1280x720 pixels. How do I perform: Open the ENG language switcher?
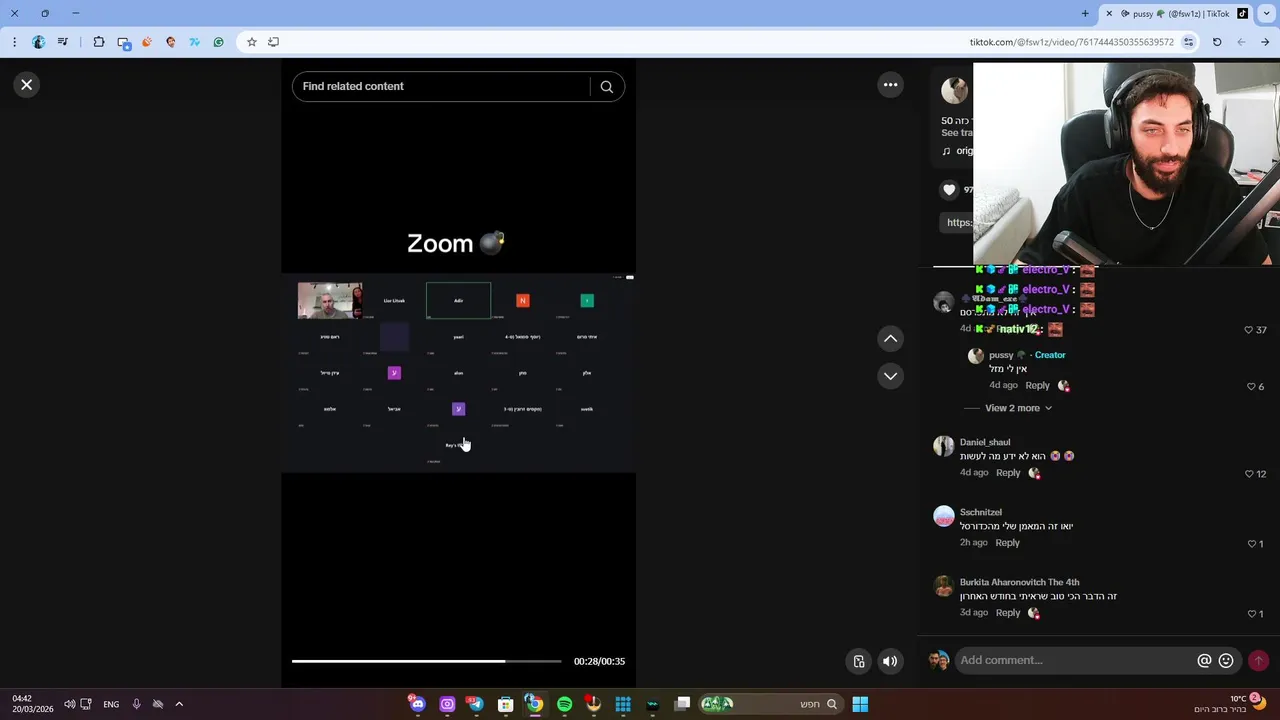(111, 704)
